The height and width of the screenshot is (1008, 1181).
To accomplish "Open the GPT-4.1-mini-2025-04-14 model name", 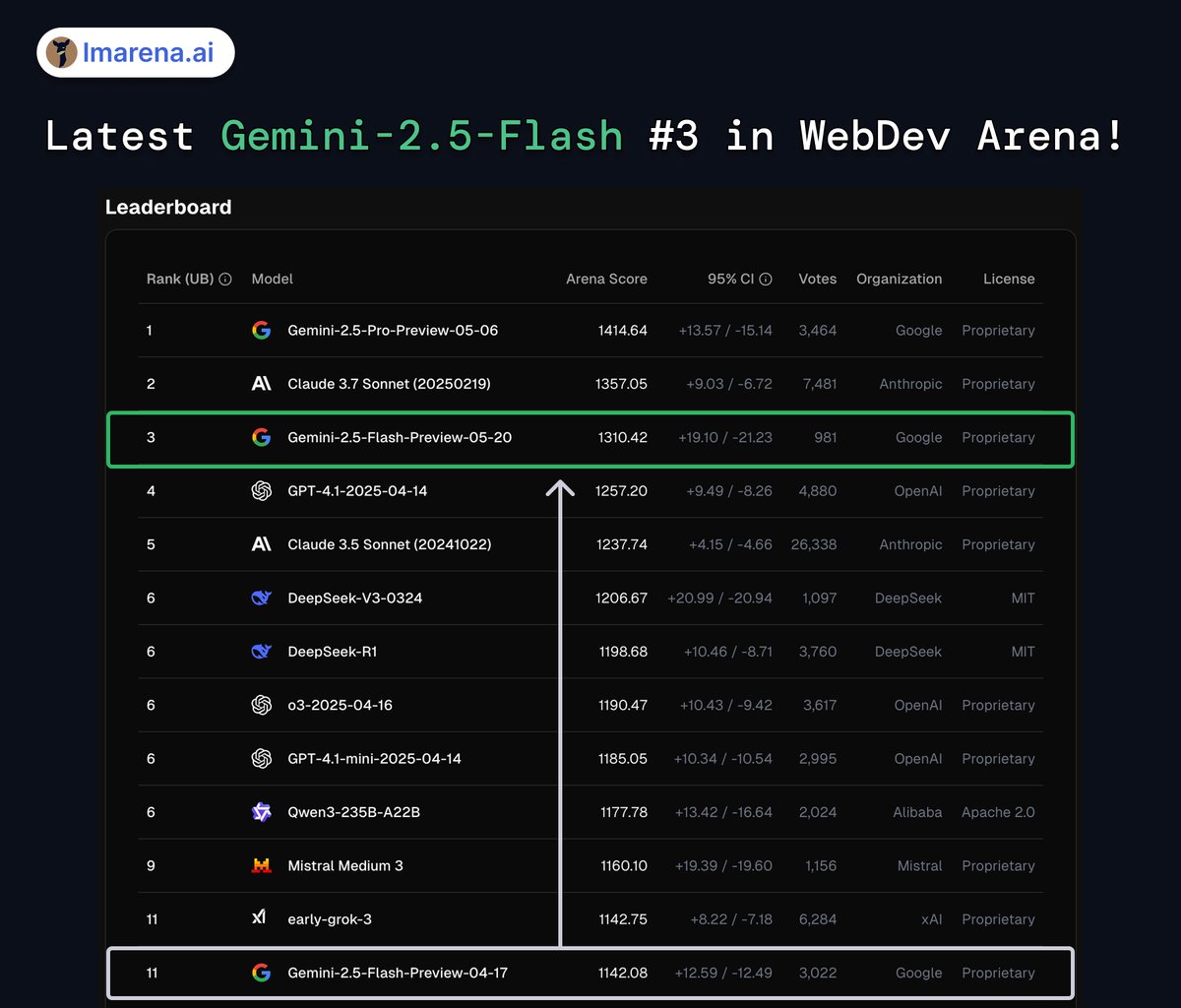I will click(374, 759).
